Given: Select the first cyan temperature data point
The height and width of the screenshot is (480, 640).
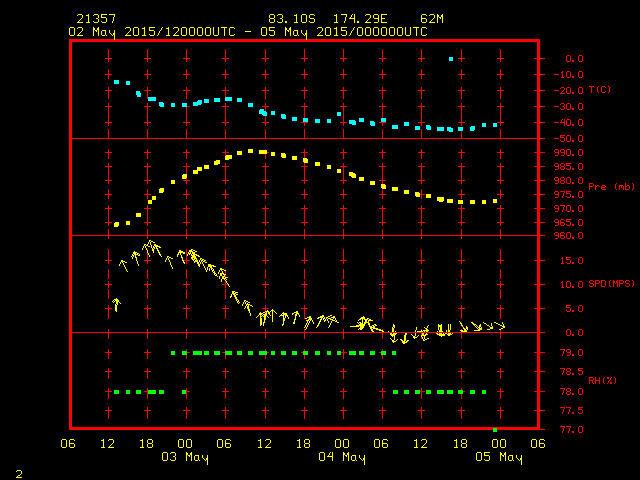Looking at the screenshot, I should pos(116,82).
